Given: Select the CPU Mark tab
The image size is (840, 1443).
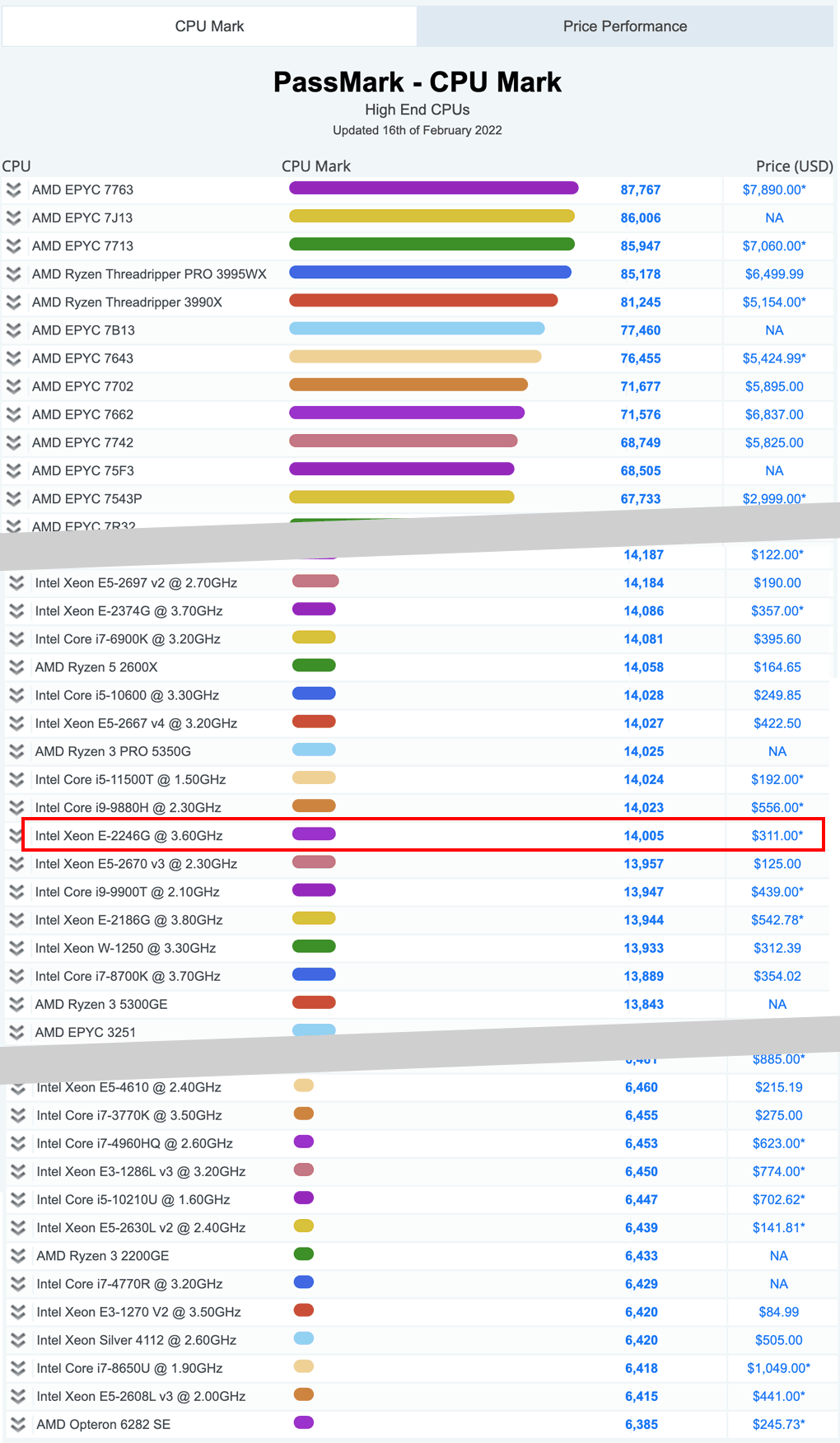Looking at the screenshot, I should pos(209,26).
